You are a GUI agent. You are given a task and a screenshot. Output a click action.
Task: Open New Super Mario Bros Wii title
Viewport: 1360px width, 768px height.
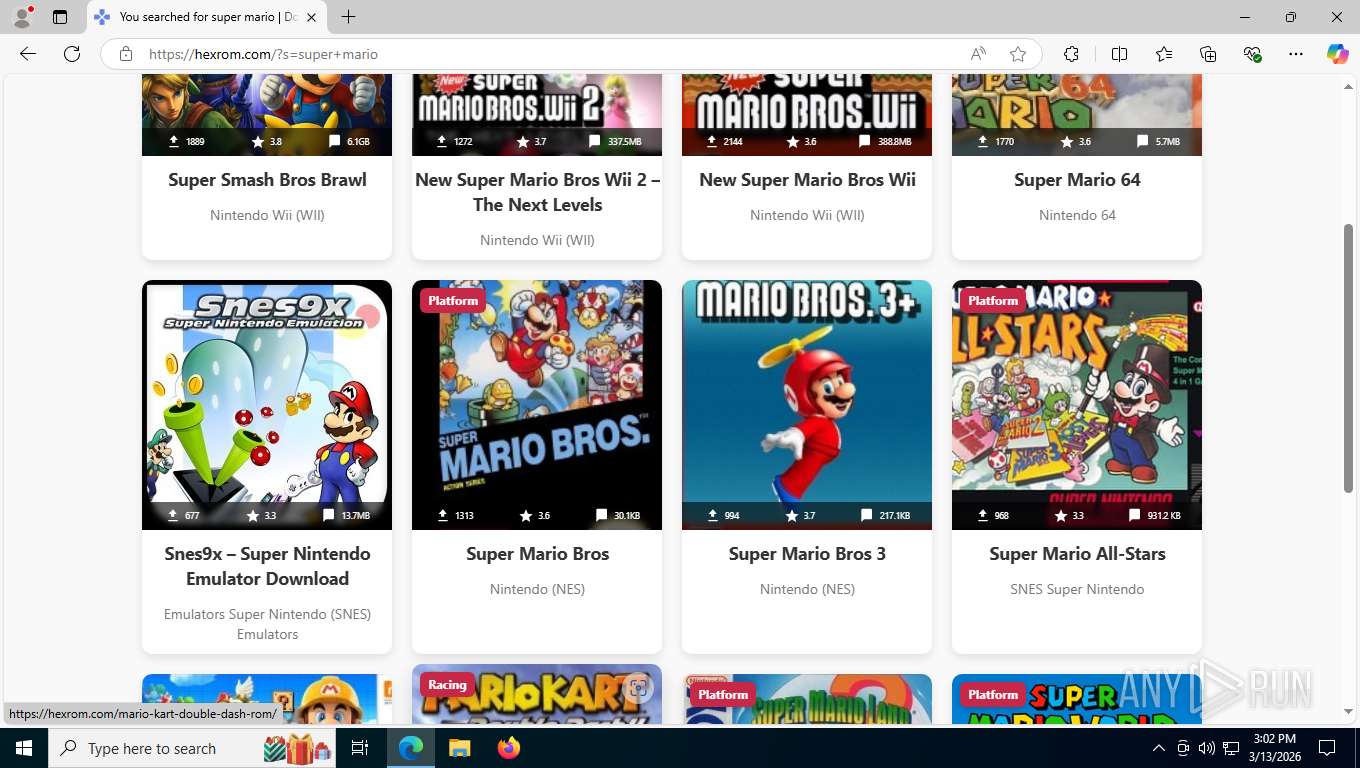click(x=807, y=180)
